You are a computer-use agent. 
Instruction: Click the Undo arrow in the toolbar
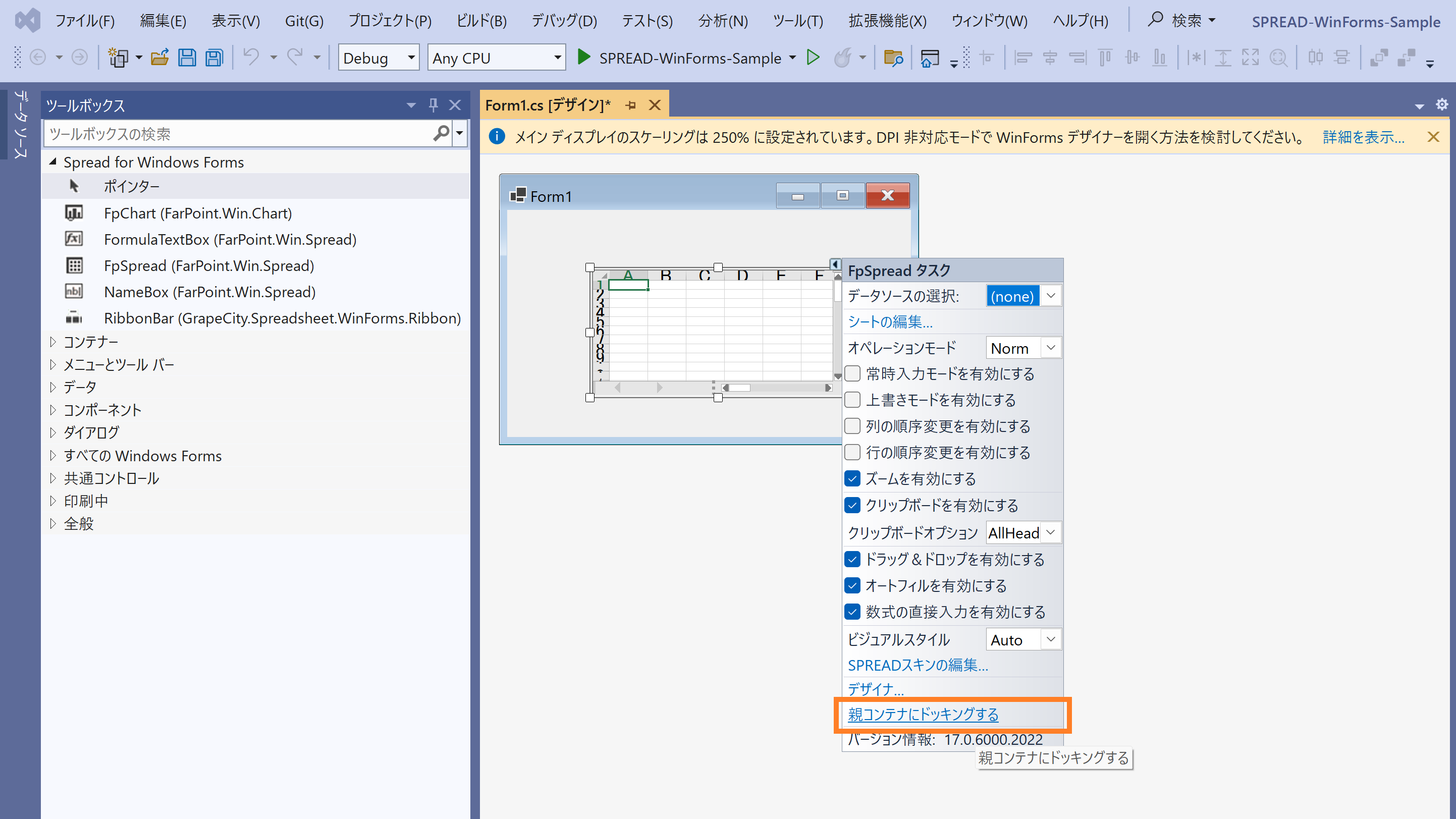[251, 57]
